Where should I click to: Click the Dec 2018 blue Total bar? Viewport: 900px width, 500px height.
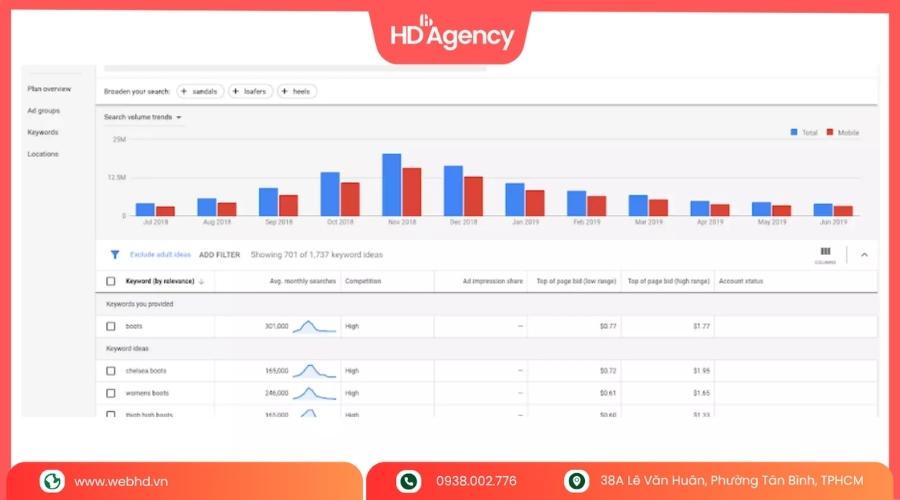point(453,191)
